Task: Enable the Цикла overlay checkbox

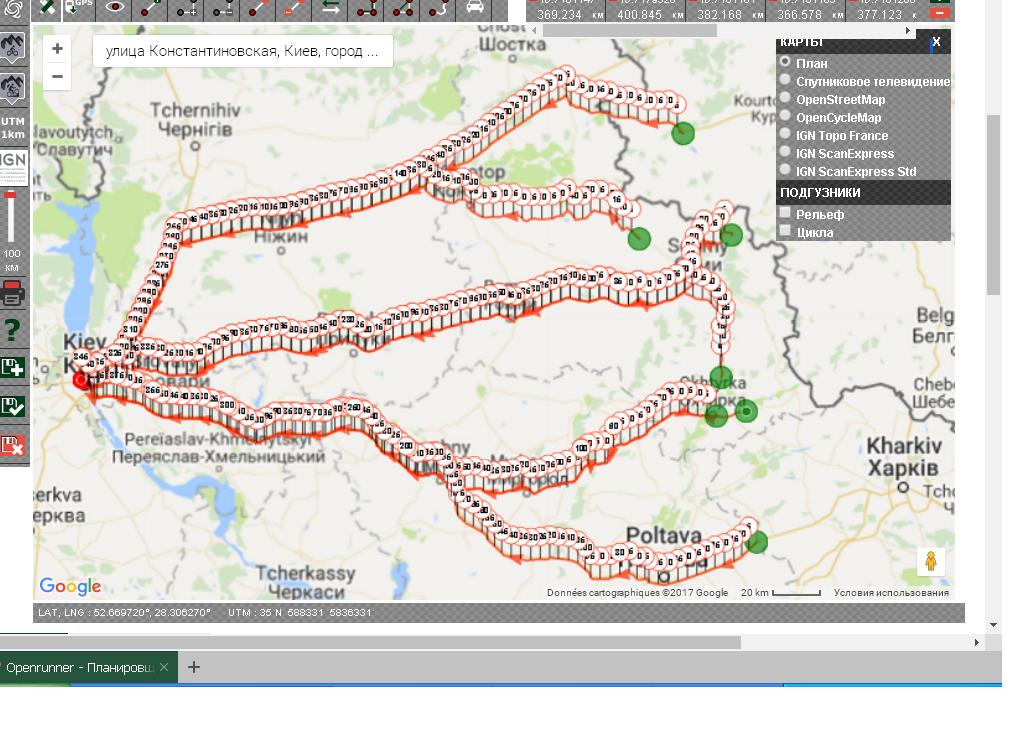Action: 786,231
